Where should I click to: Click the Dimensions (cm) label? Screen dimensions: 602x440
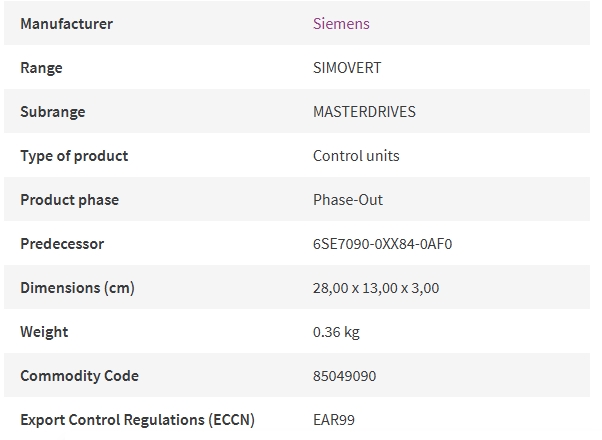[77, 288]
